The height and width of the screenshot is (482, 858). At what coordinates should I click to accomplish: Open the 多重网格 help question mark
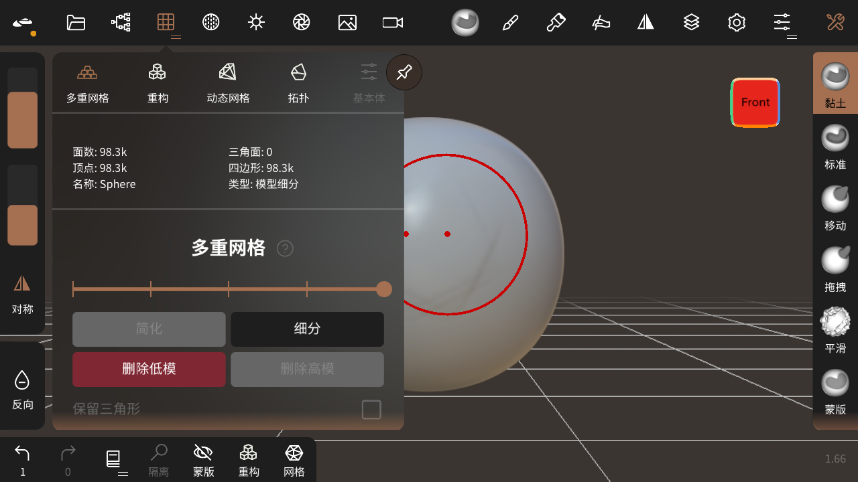pos(285,248)
